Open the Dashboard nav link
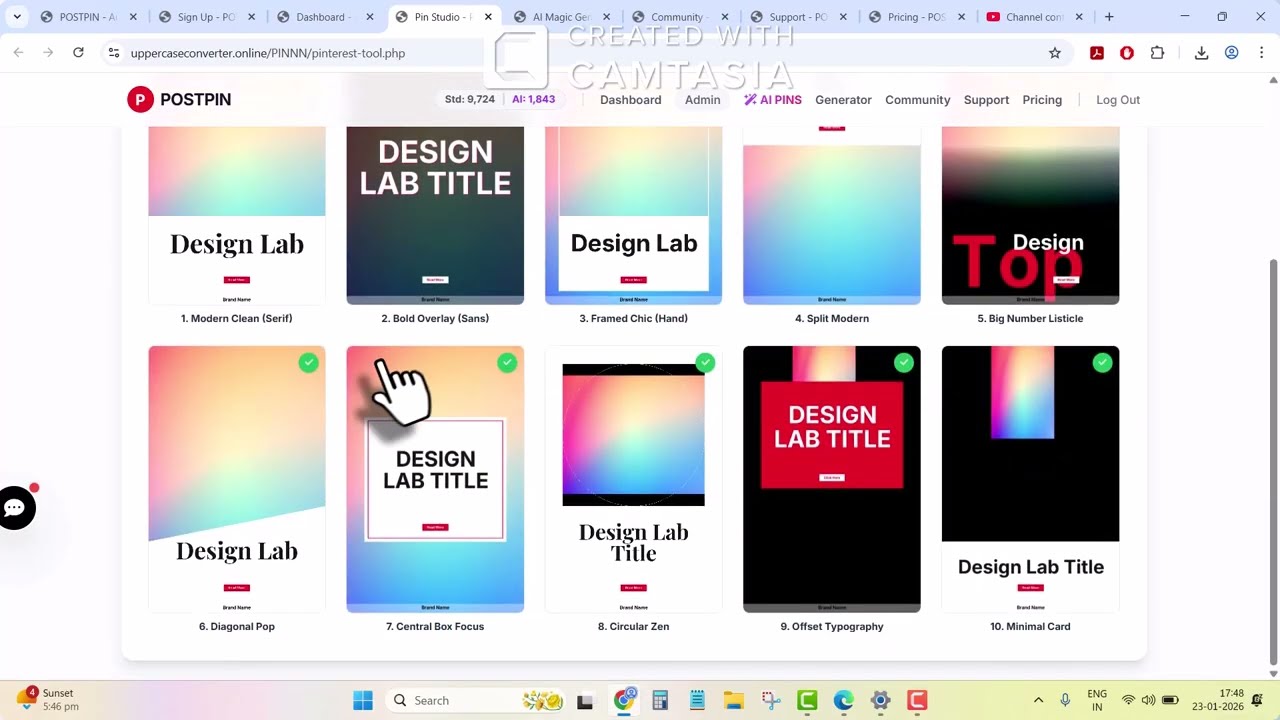 pyautogui.click(x=630, y=100)
